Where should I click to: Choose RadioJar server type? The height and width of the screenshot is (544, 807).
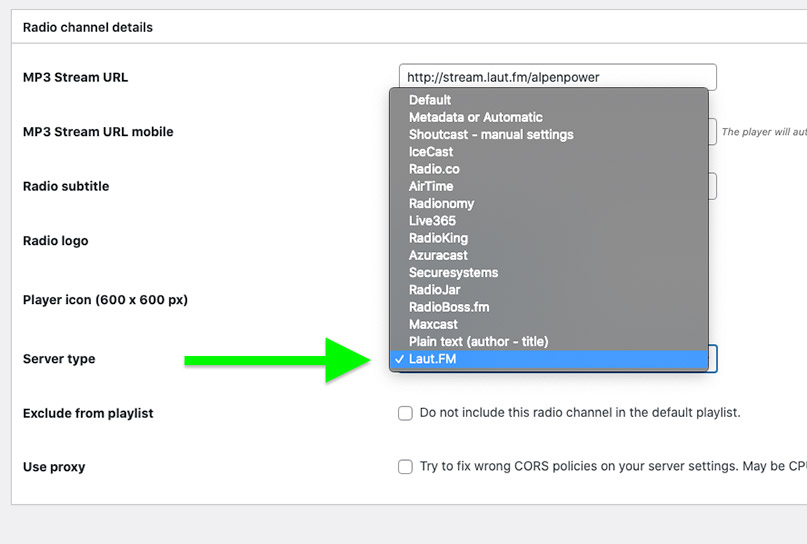(x=435, y=290)
